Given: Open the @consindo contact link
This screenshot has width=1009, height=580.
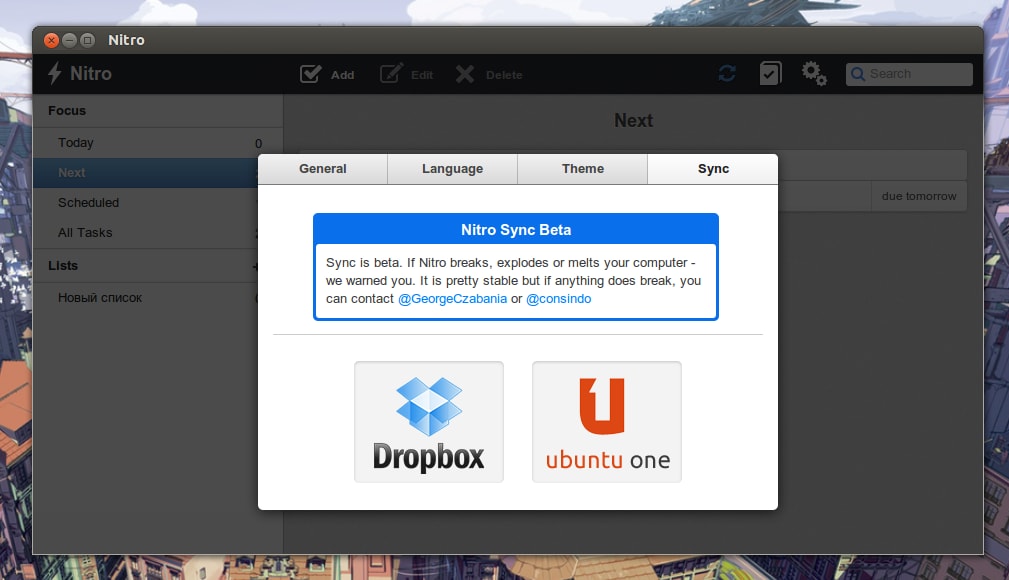Looking at the screenshot, I should pyautogui.click(x=559, y=299).
